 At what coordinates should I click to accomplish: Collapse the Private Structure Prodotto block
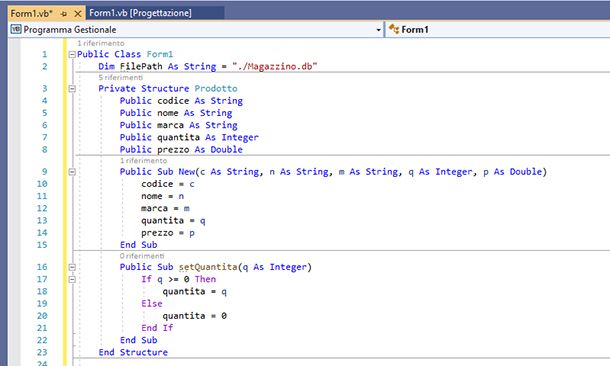[x=72, y=89]
